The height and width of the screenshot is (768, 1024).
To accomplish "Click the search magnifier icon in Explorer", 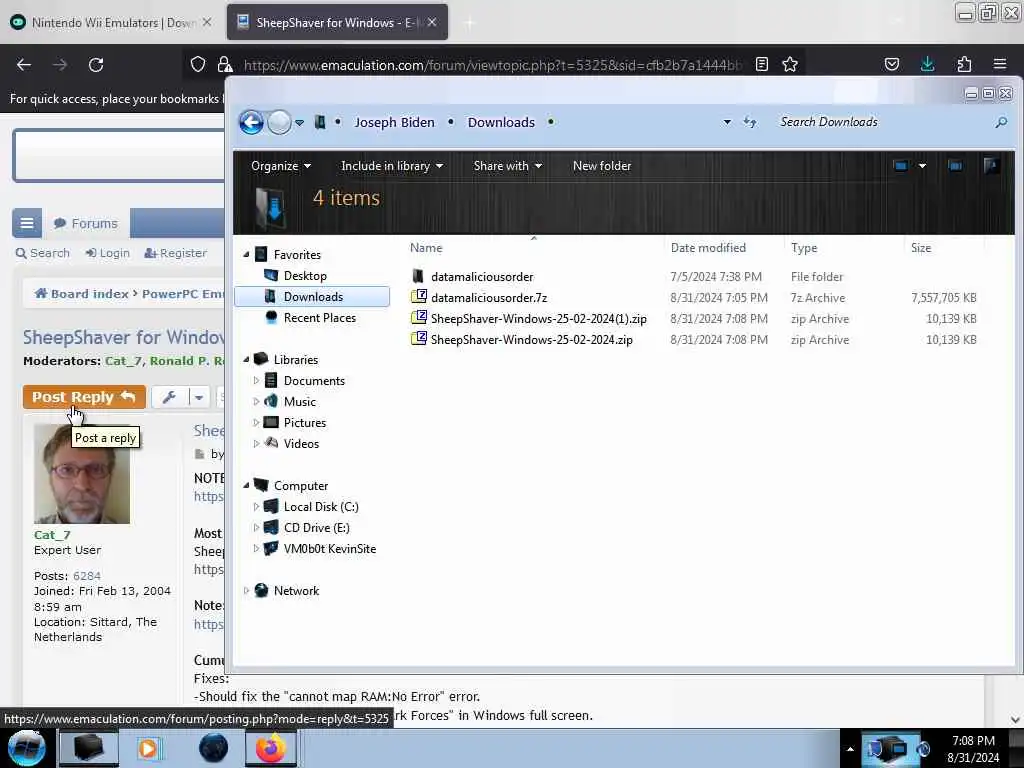I will [1001, 122].
